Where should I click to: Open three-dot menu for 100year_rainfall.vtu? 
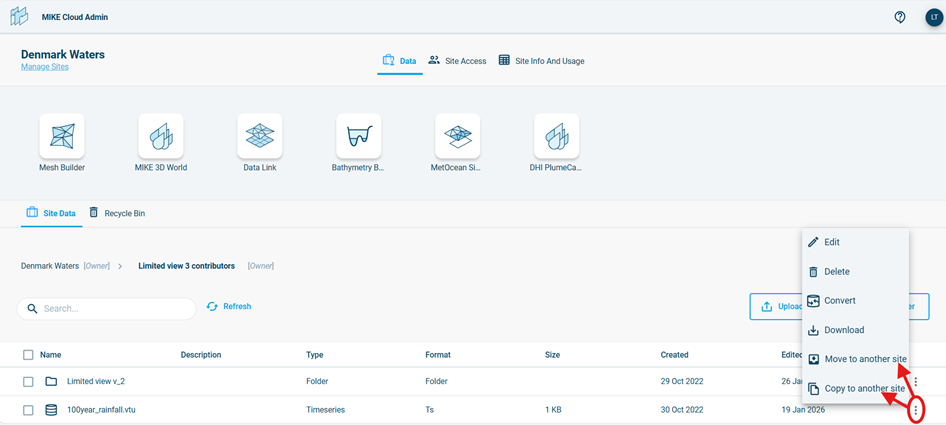(x=915, y=411)
